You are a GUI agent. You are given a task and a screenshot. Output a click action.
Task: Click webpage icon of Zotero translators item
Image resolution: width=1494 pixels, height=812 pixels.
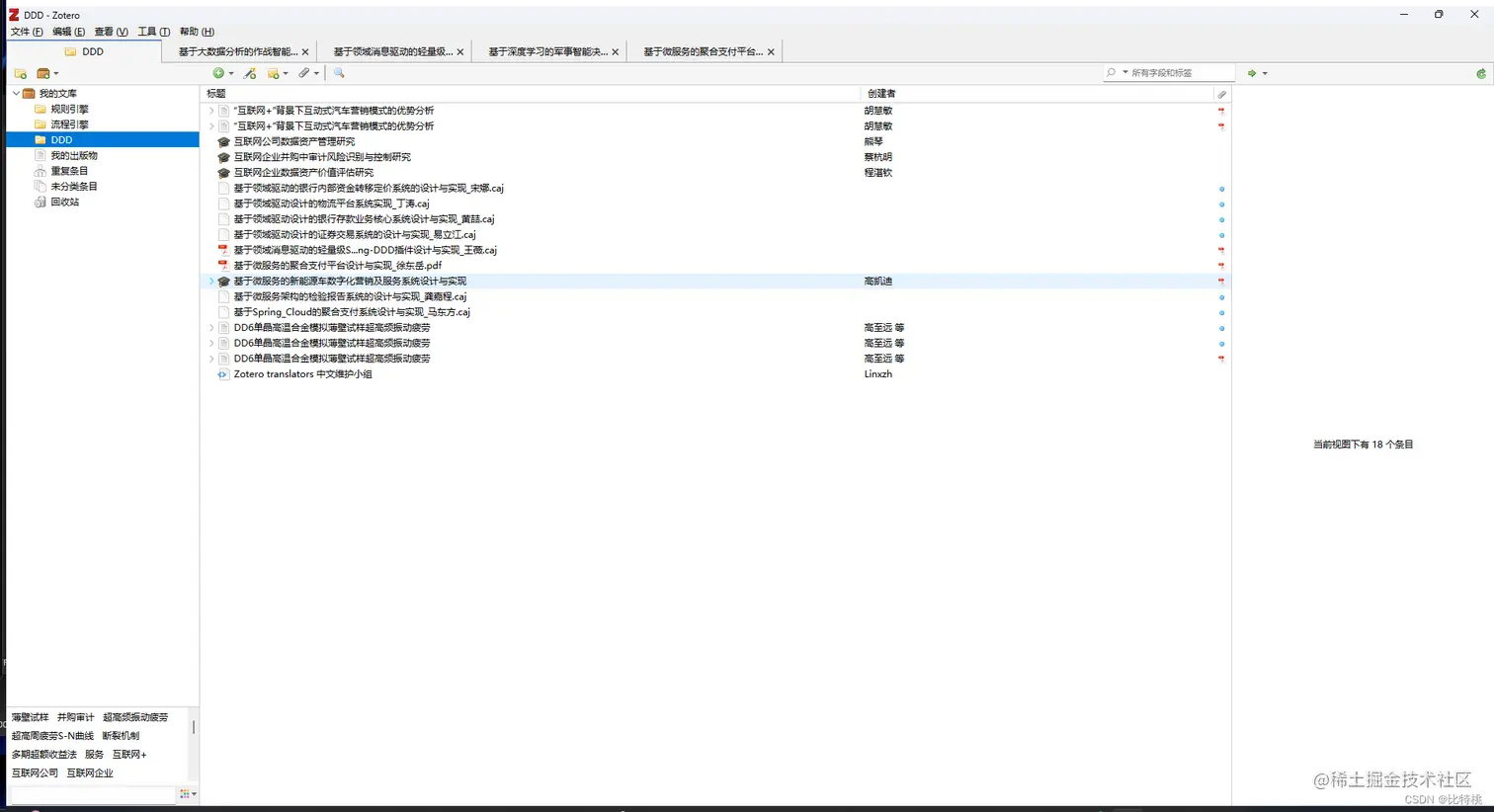(223, 374)
